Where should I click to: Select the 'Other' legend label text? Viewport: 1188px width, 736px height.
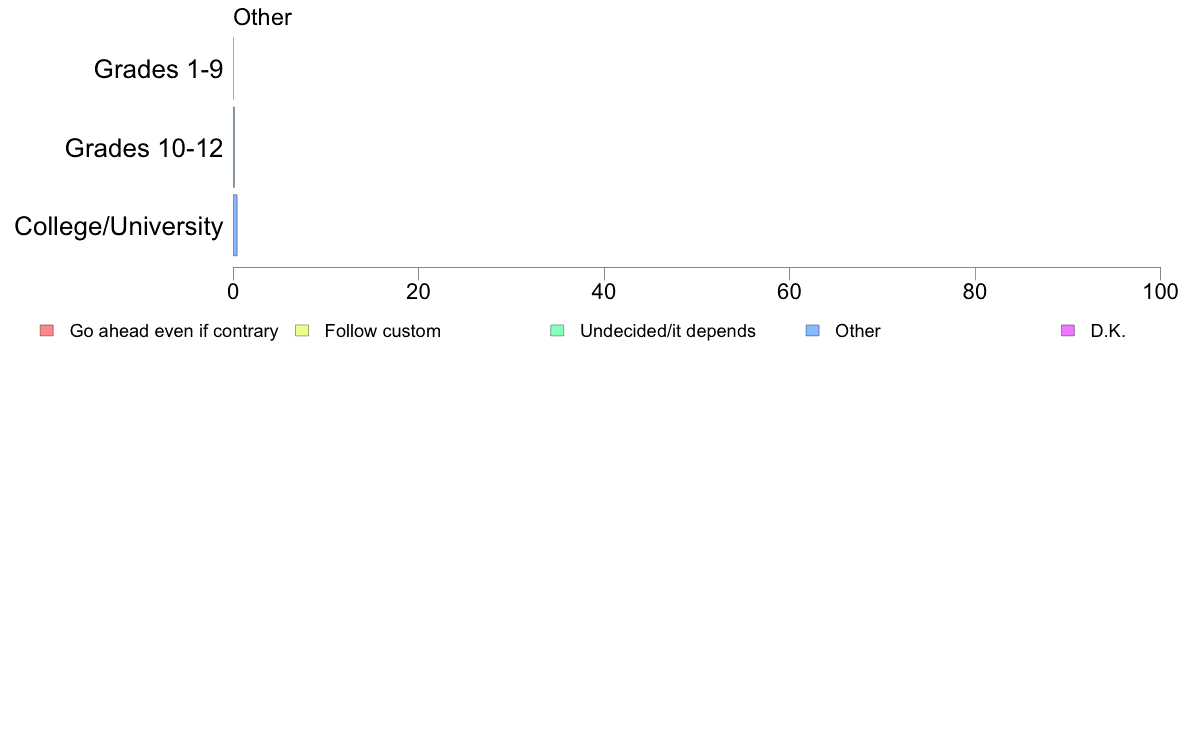(x=858, y=331)
